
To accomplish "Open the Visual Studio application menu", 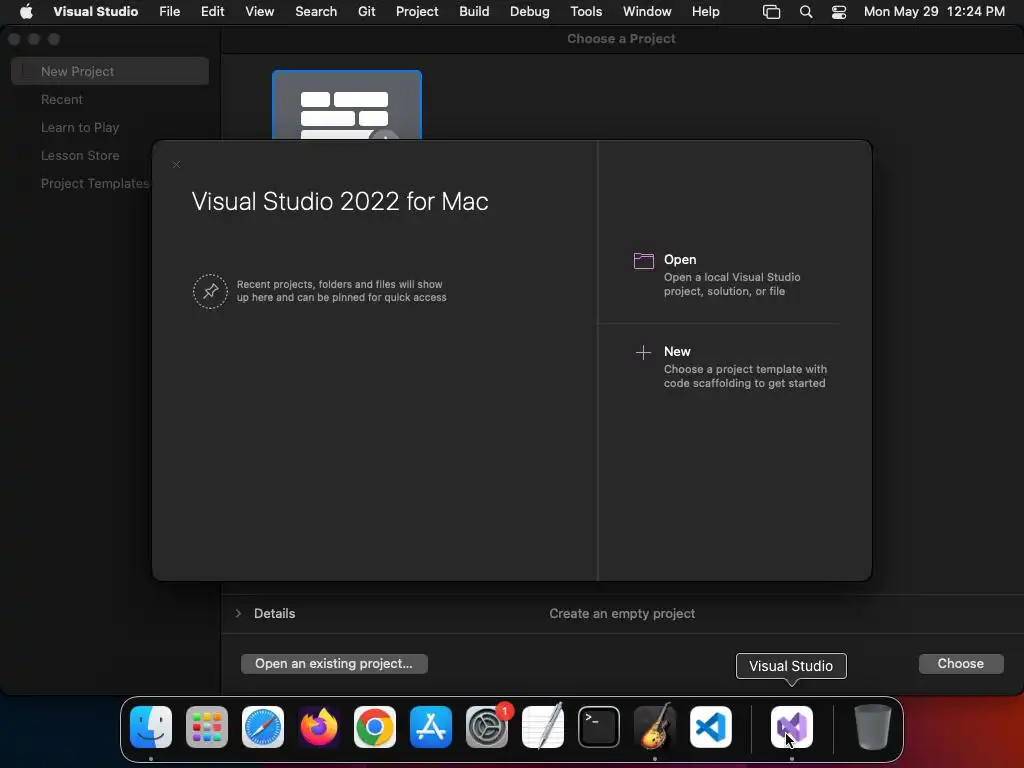I will pyautogui.click(x=95, y=11).
